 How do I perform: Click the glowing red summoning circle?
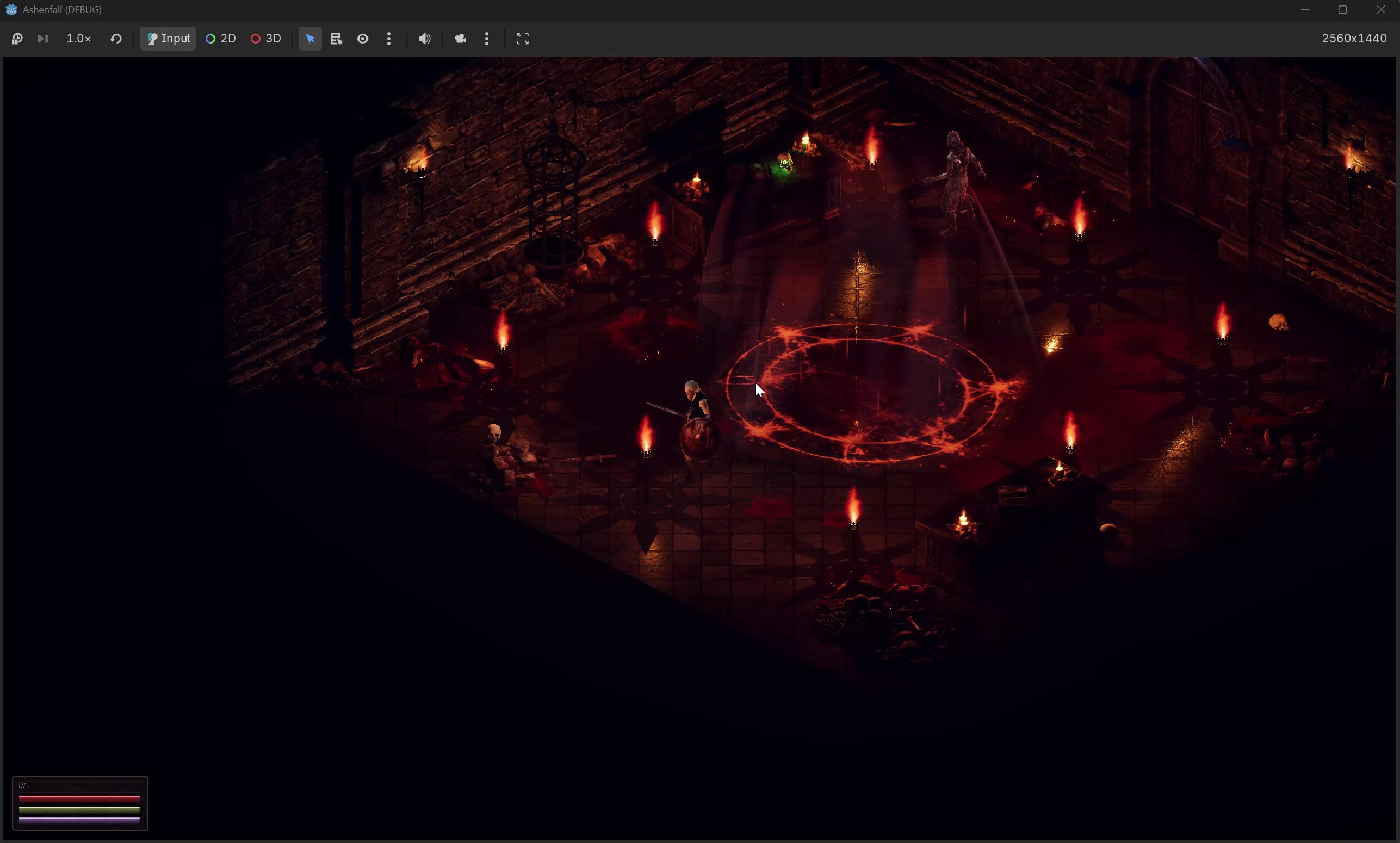(863, 392)
